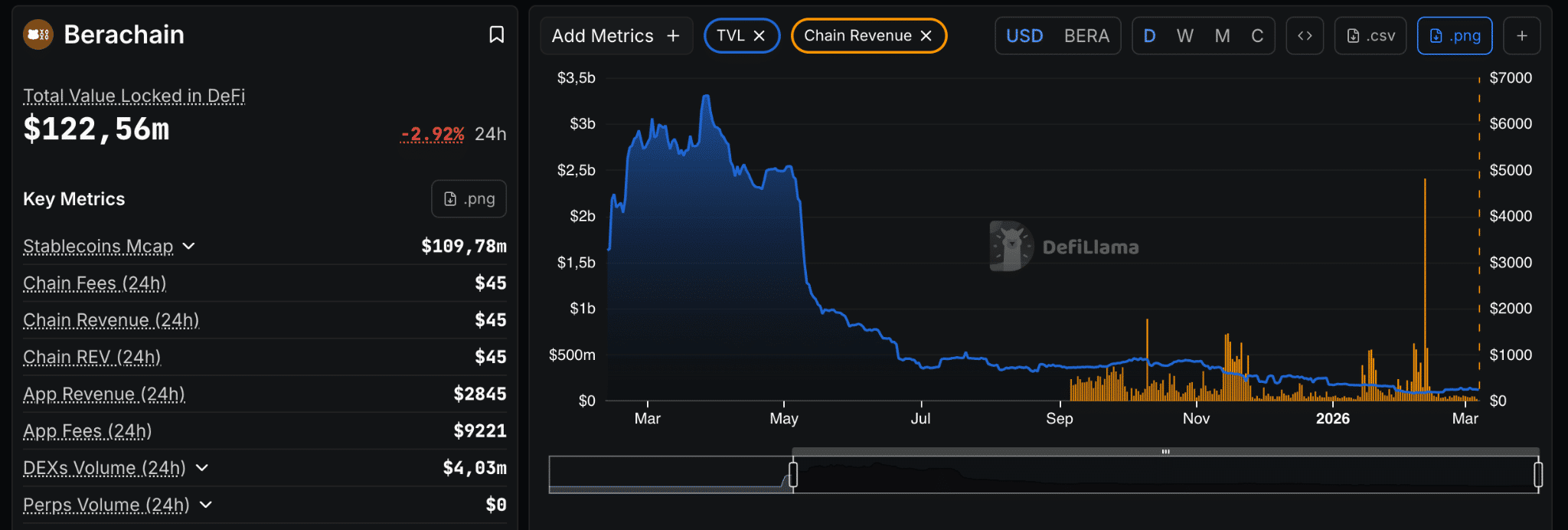Click the 2026 label on the x-axis
1568x530 pixels.
[1333, 418]
